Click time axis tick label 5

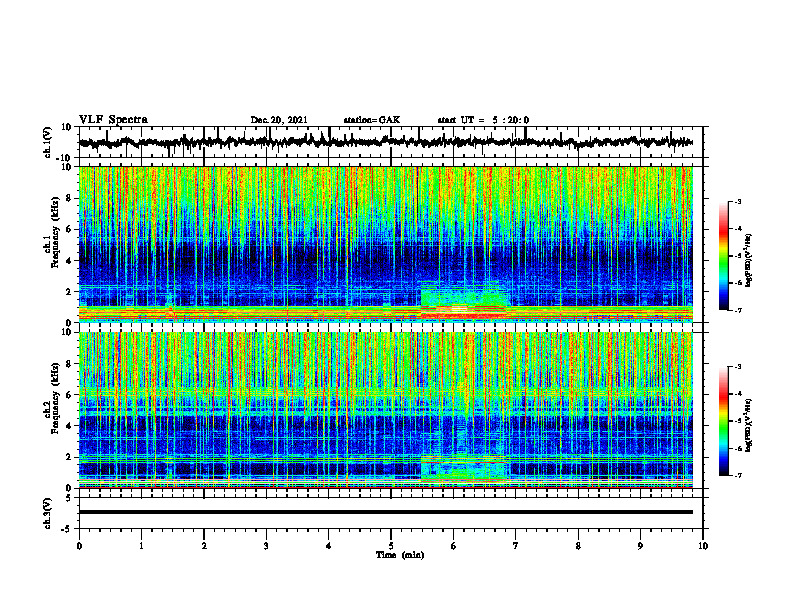click(x=391, y=546)
